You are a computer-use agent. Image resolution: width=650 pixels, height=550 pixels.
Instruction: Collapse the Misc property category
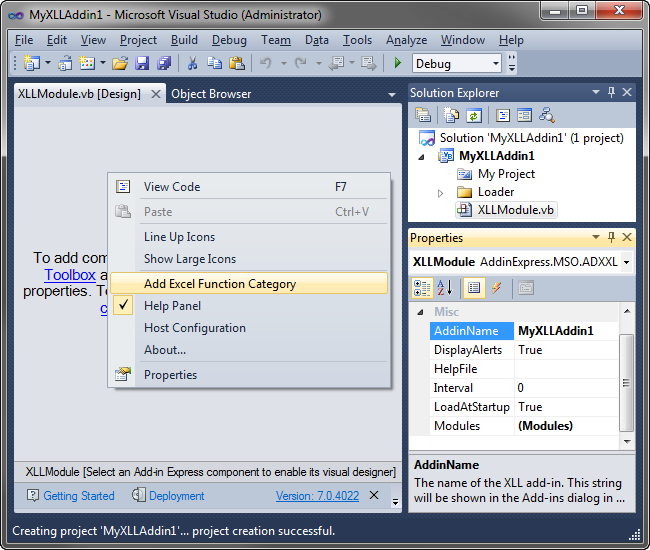pos(420,312)
